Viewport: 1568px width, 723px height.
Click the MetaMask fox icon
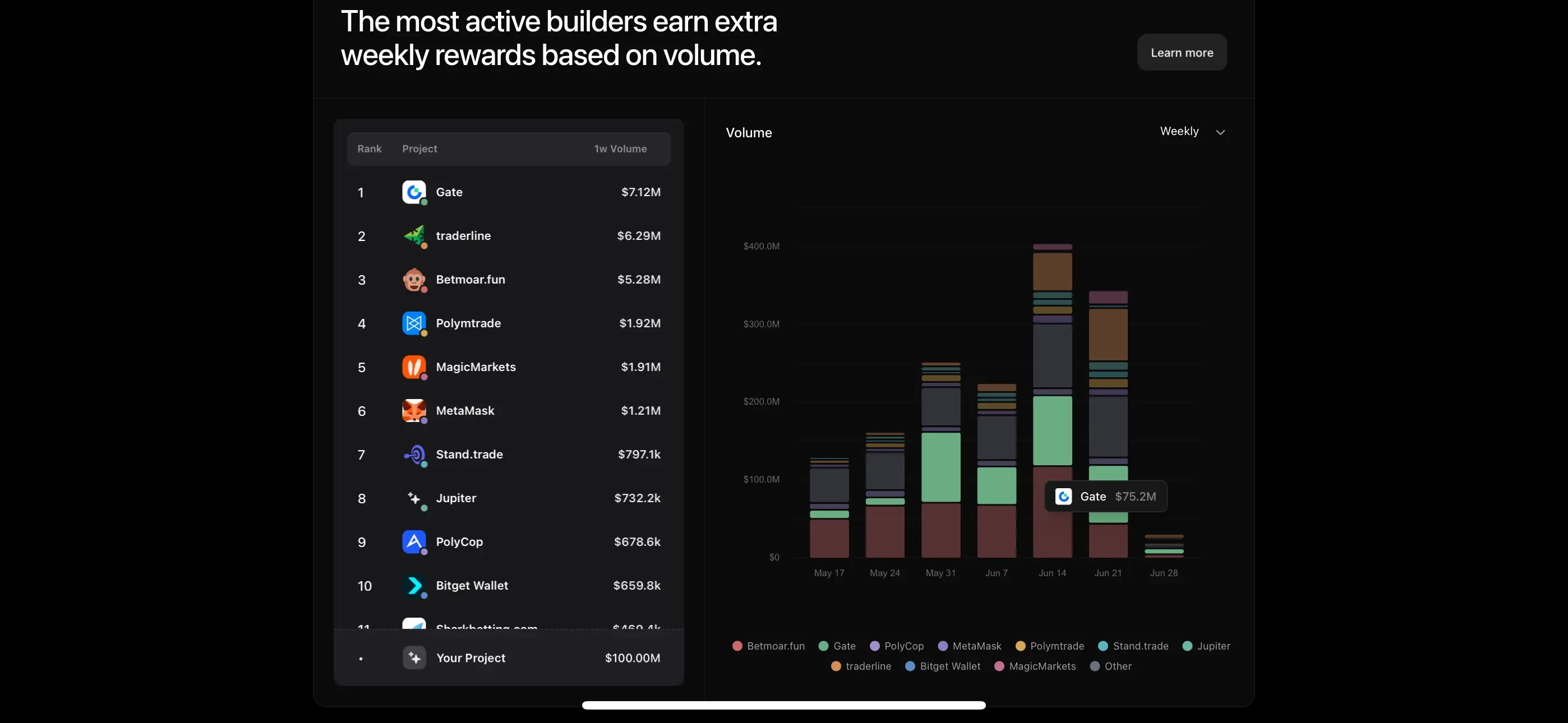click(x=414, y=411)
